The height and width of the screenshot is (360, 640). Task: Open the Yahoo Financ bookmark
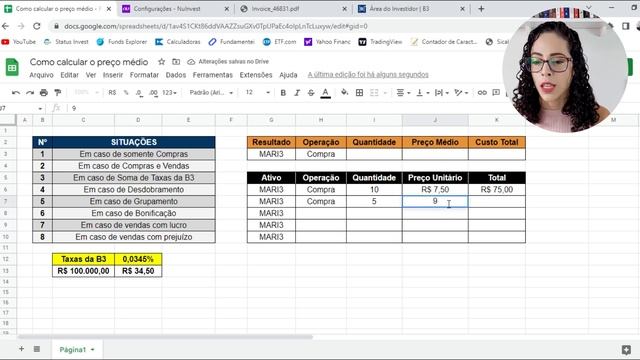pyautogui.click(x=327, y=42)
